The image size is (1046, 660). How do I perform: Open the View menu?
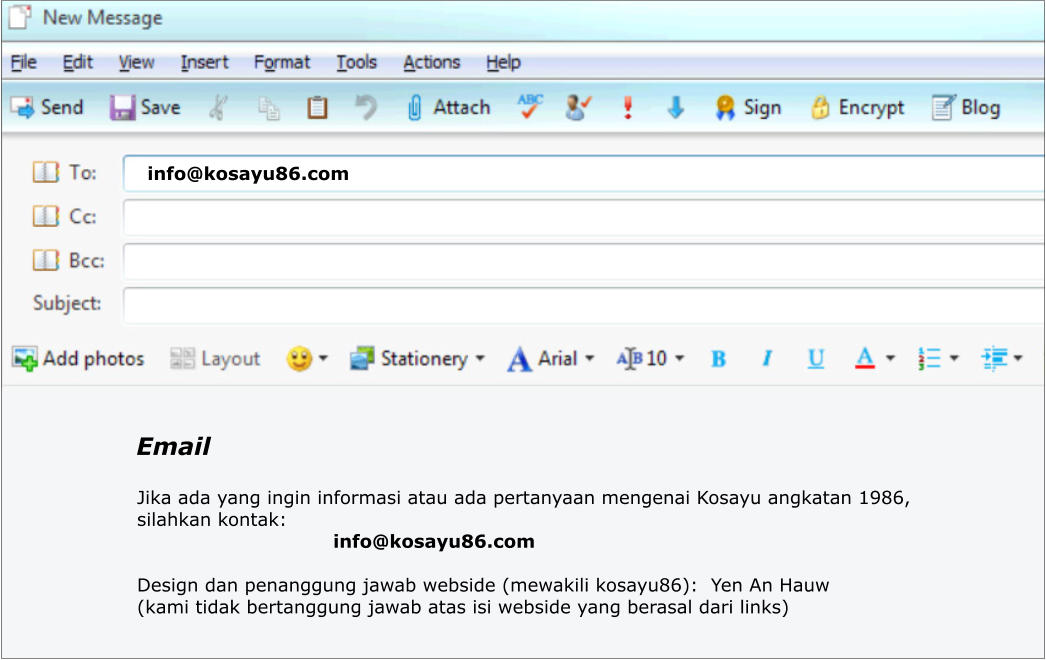(137, 63)
